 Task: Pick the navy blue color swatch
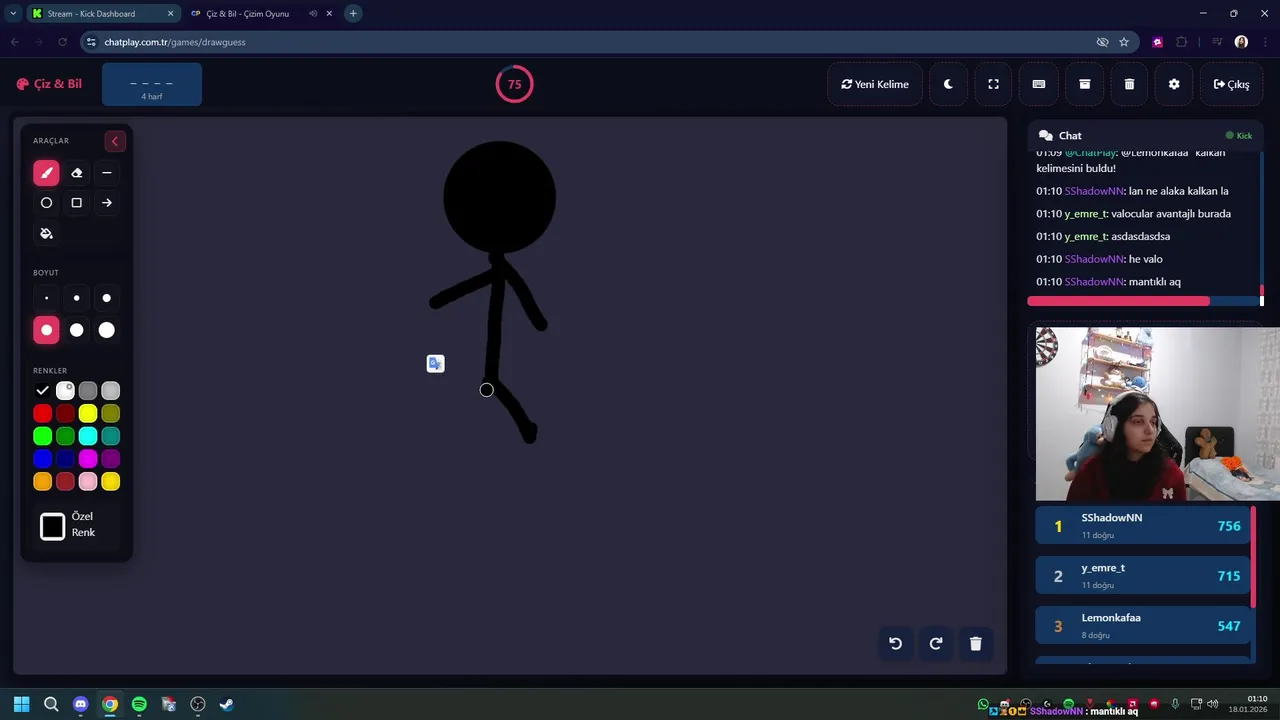pyautogui.click(x=65, y=459)
